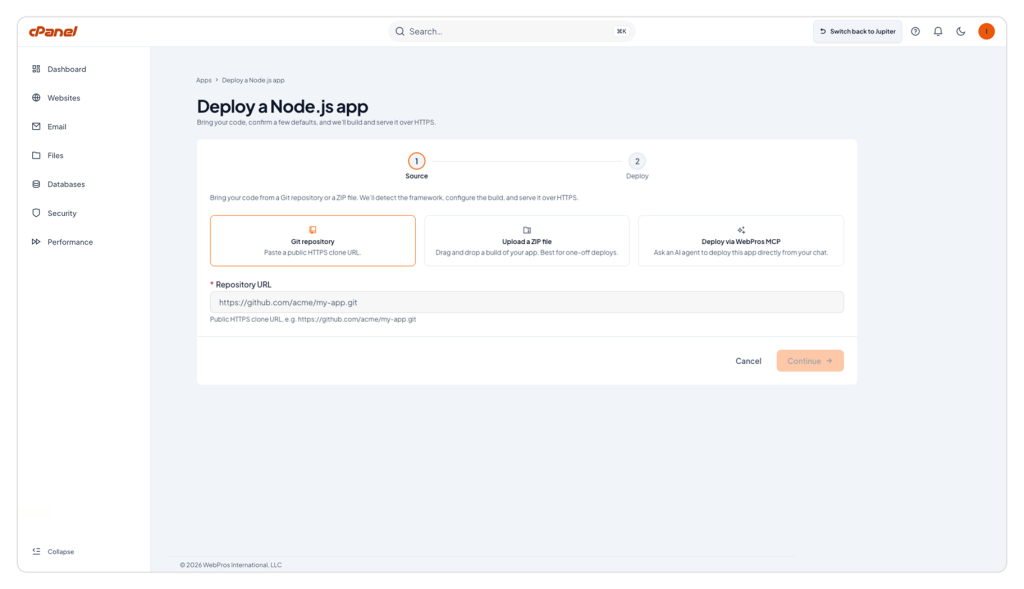1024x589 pixels.
Task: Open the orange user avatar menu
Action: point(986,31)
